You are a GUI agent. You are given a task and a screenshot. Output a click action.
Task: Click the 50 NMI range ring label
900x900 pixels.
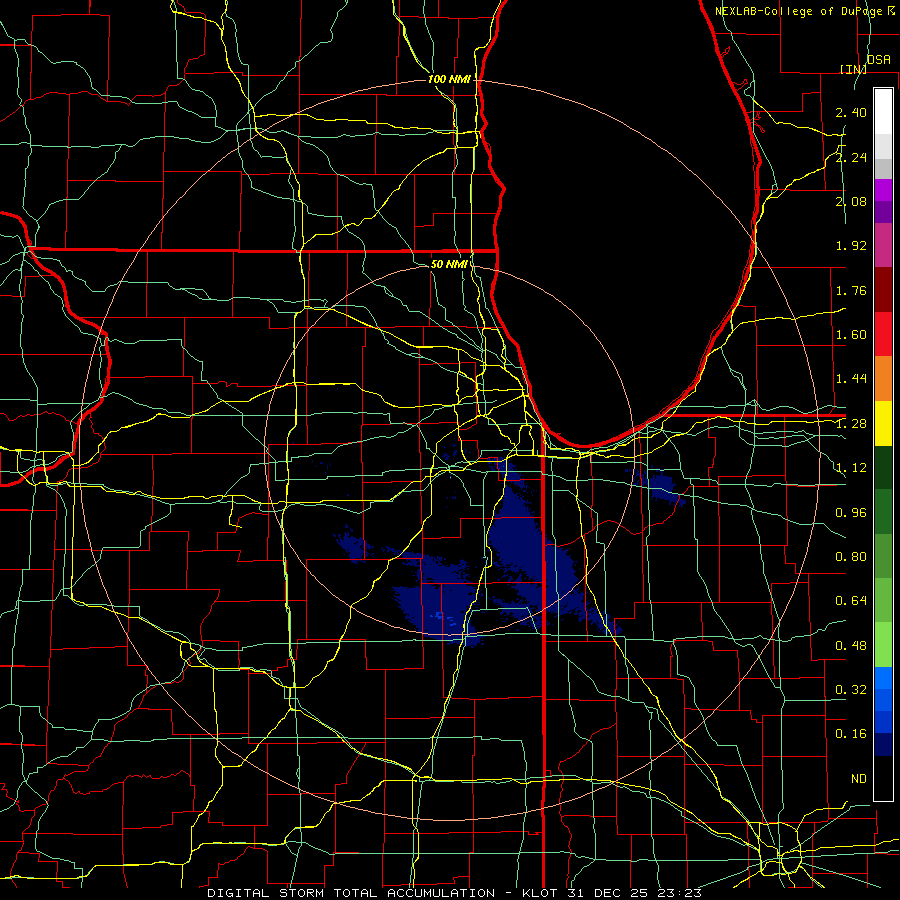[449, 264]
